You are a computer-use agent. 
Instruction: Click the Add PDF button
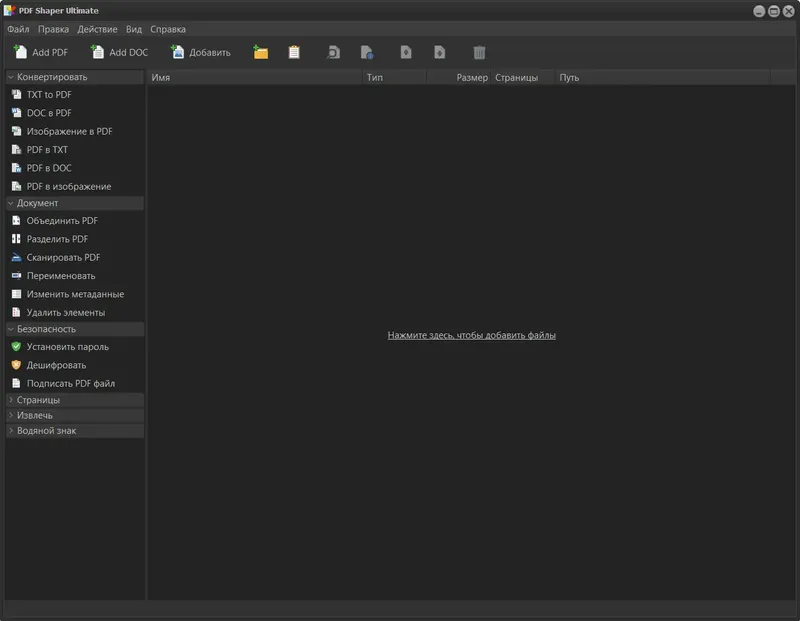tap(39, 52)
